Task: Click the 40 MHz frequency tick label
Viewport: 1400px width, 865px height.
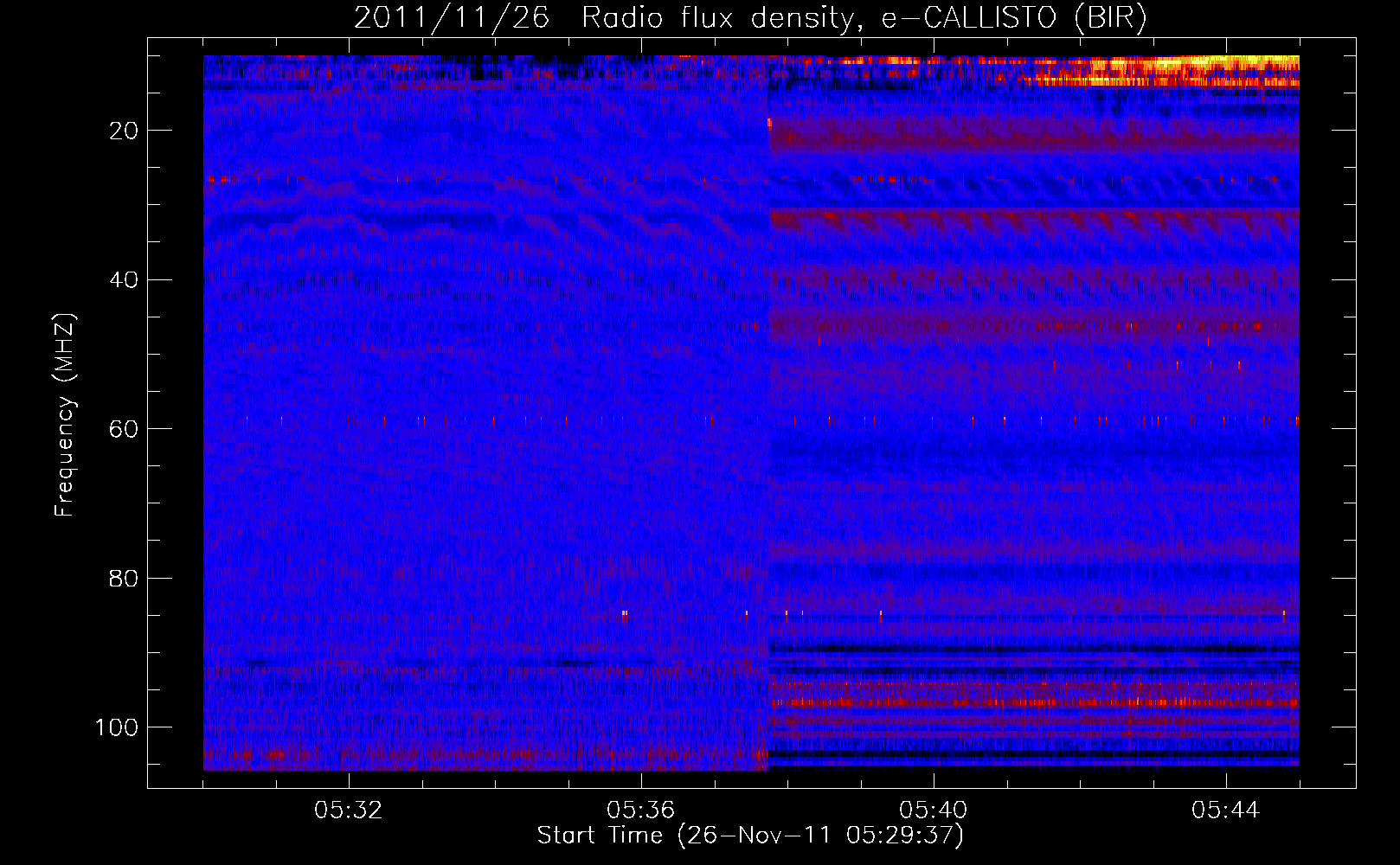Action: (124, 280)
